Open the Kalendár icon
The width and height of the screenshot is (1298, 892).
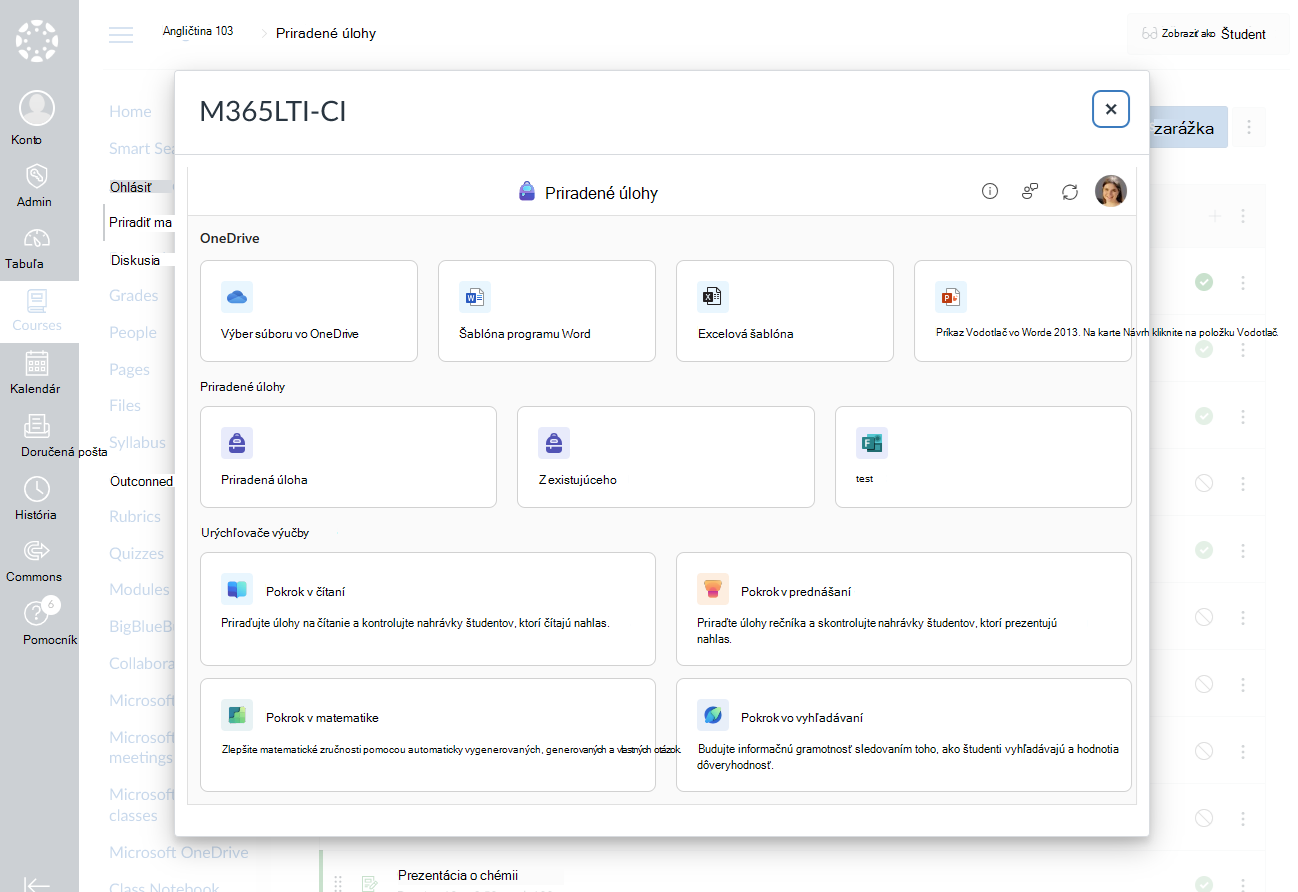(37, 363)
